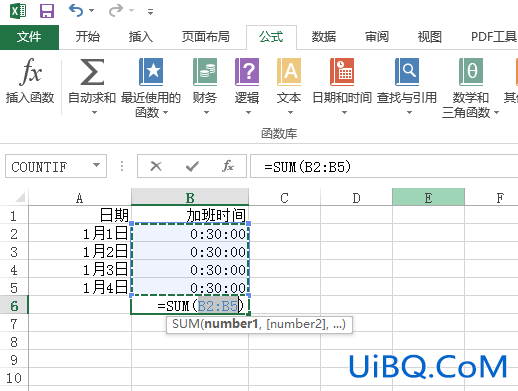Click cell B4 with 0:30:00
Image resolution: width=518 pixels, height=391 pixels.
tap(190, 269)
